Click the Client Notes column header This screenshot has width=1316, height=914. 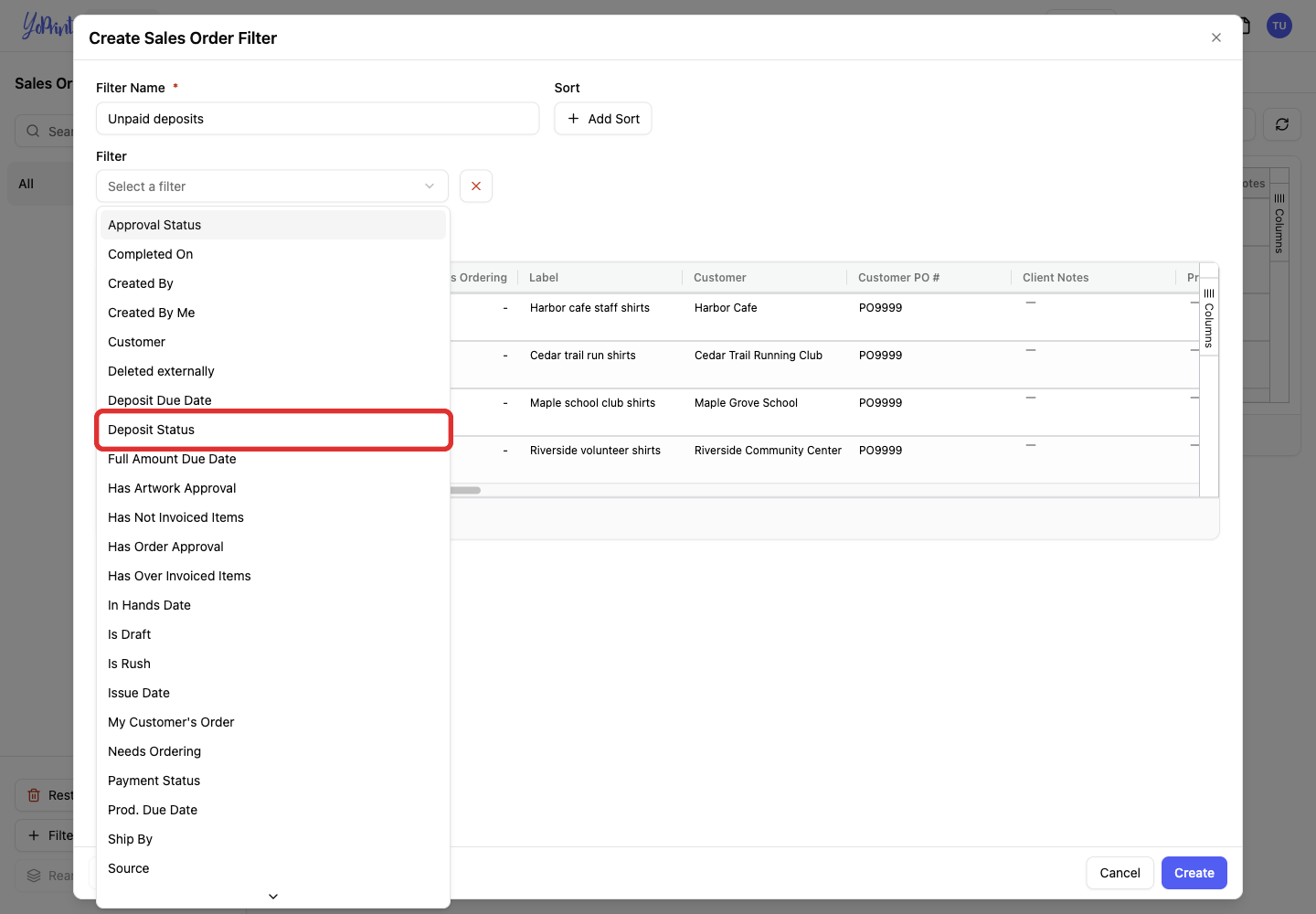point(1093,278)
